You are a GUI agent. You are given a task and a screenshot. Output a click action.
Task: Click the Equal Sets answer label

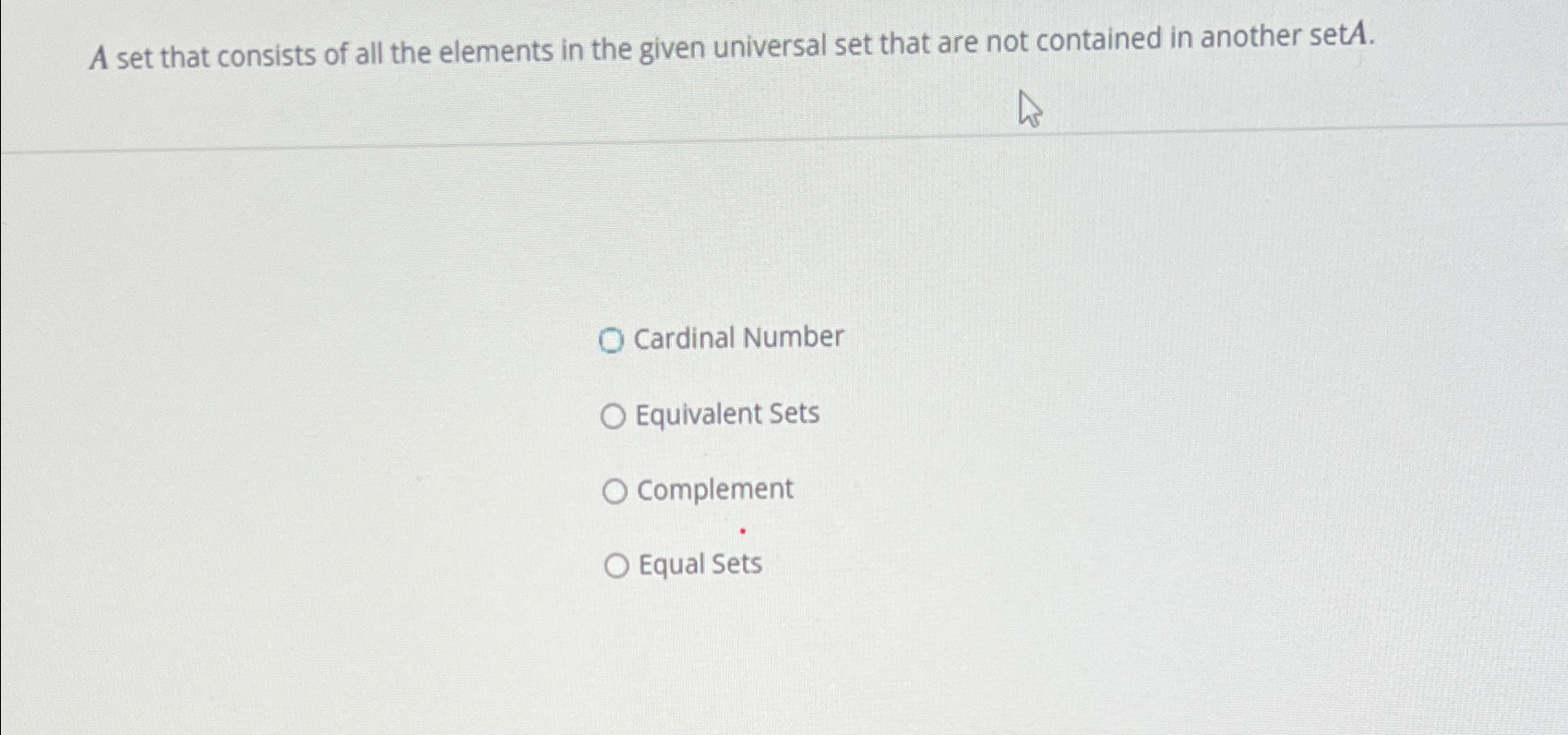coord(698,564)
